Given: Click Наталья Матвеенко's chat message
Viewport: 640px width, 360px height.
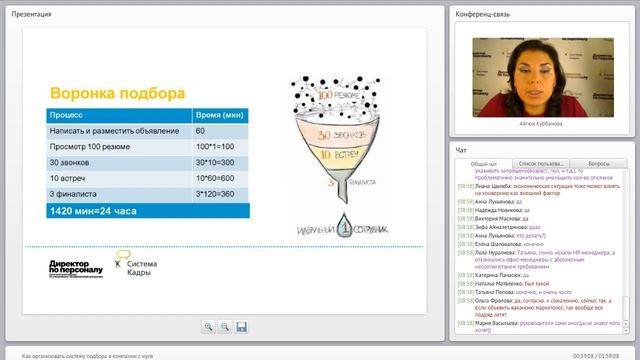Looking at the screenshot, I should [503, 284].
